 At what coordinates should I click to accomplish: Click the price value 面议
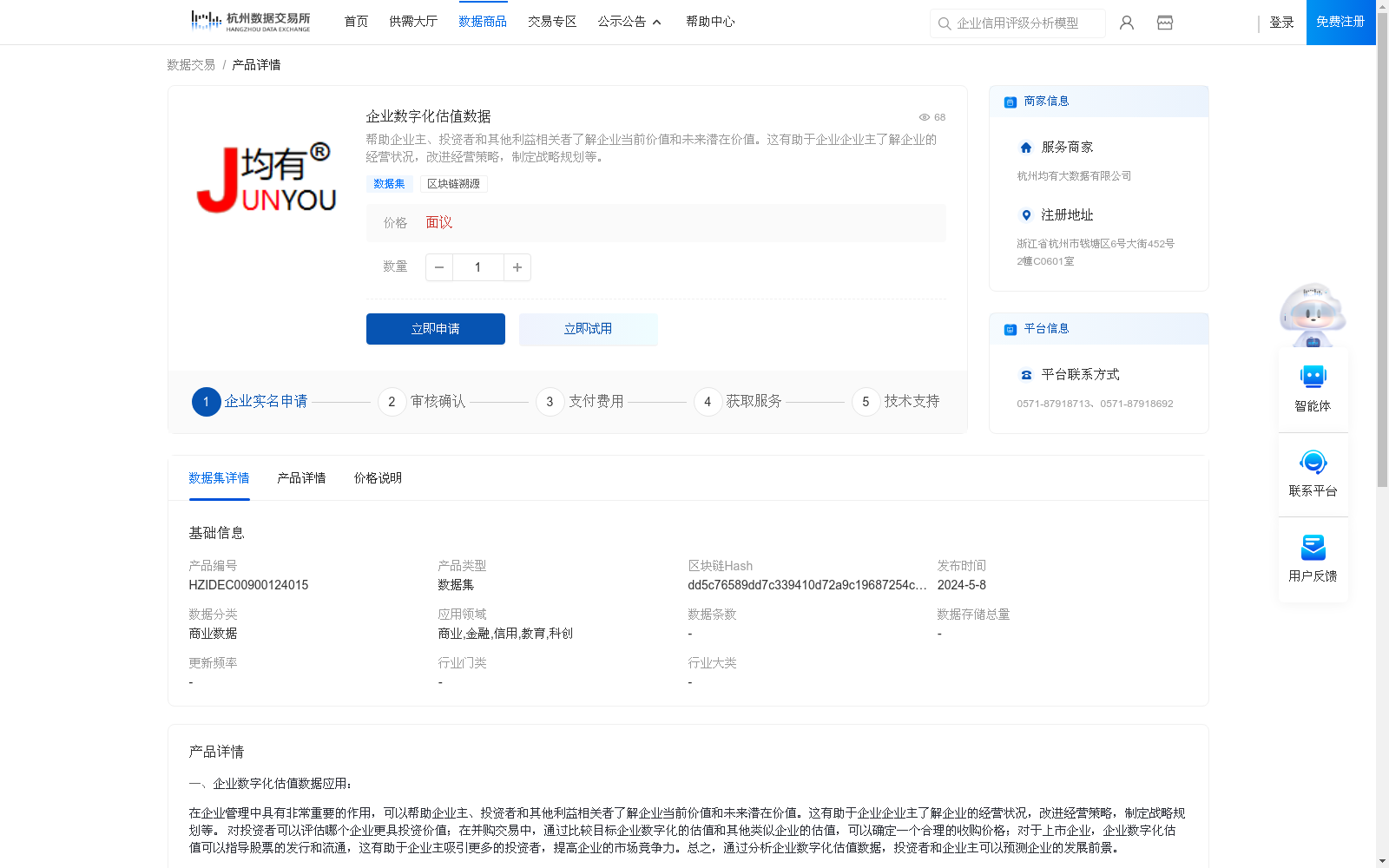439,223
